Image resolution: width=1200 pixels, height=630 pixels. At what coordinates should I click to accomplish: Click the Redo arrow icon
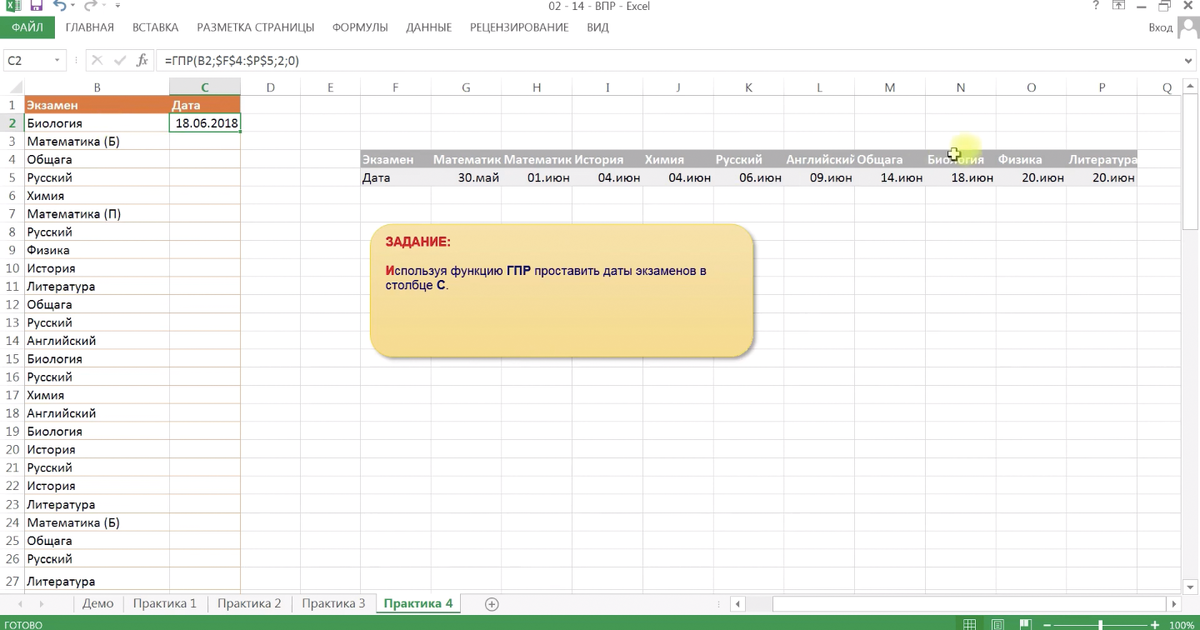[x=91, y=7]
